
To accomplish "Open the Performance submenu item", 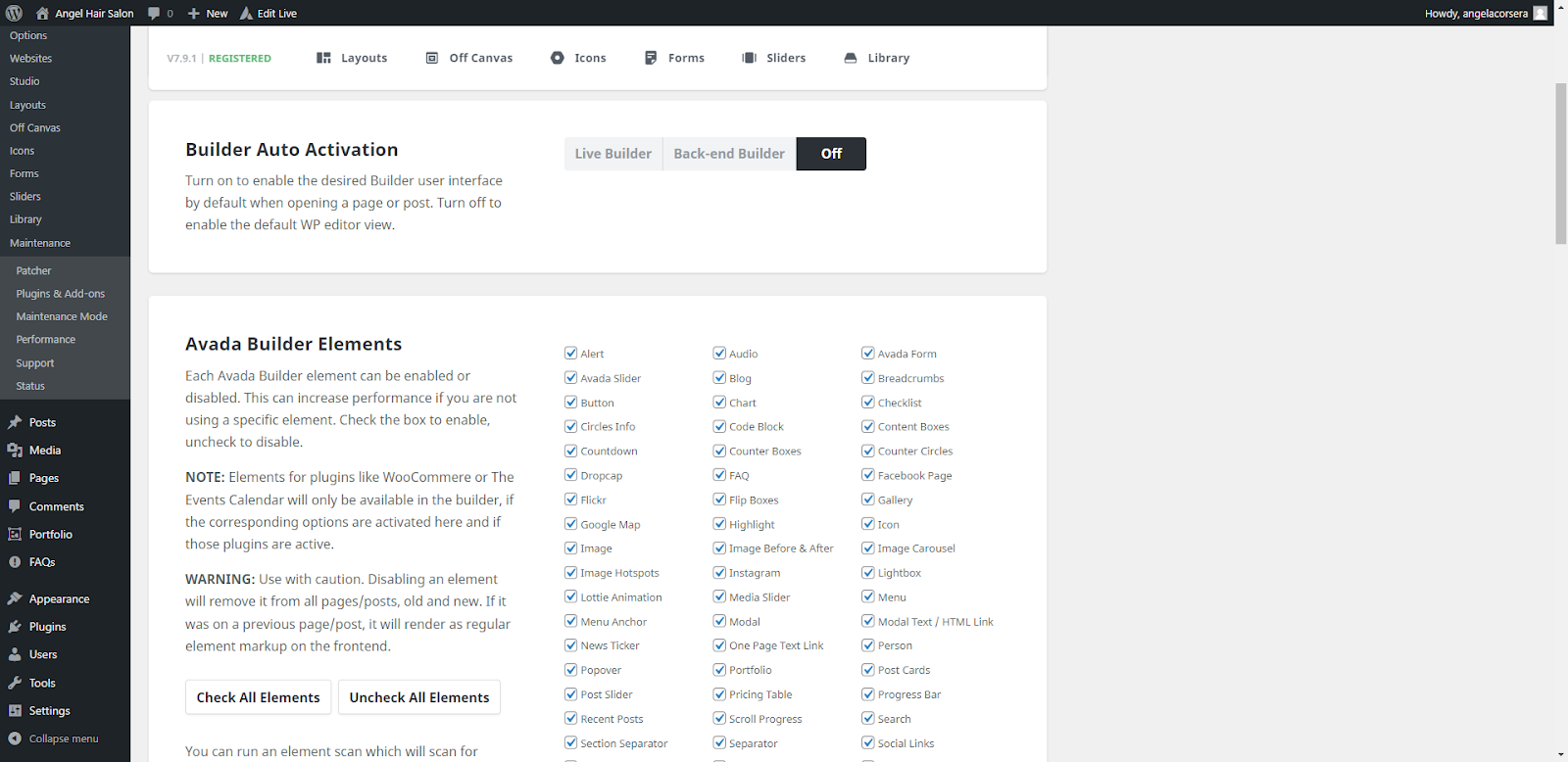I will 46,340.
